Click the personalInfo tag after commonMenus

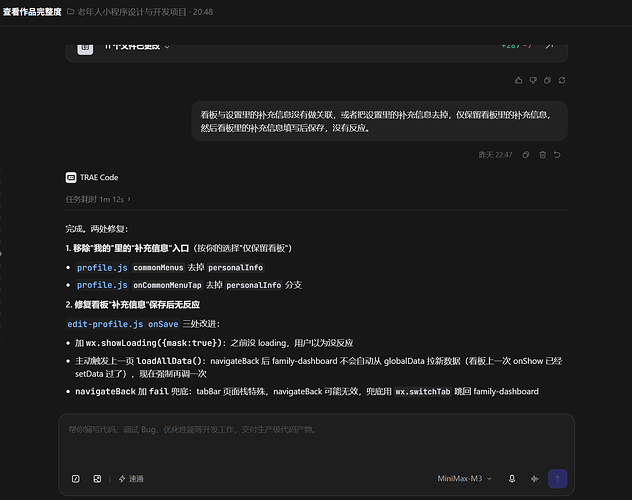tap(235, 268)
